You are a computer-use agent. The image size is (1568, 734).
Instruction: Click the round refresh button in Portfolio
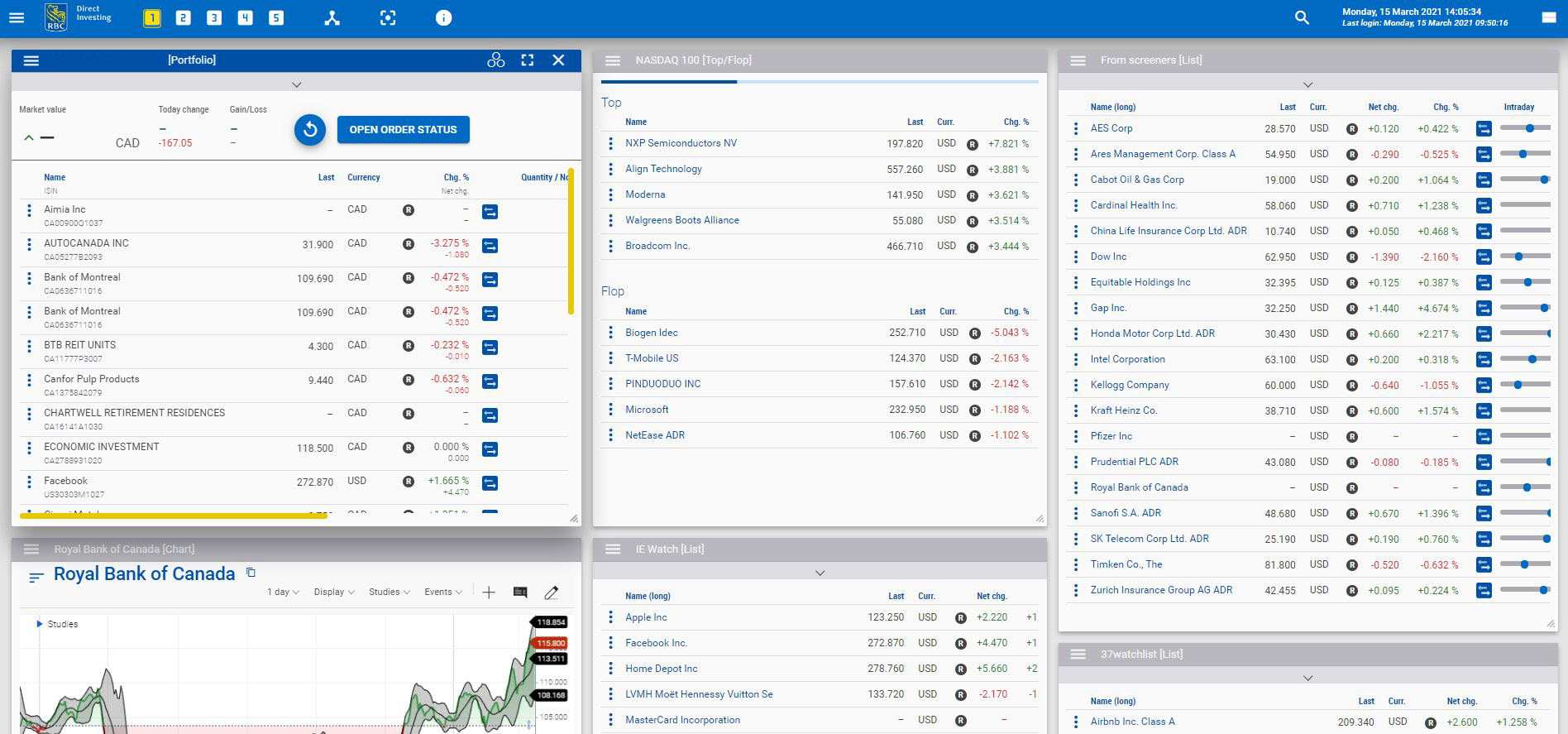pyautogui.click(x=310, y=130)
